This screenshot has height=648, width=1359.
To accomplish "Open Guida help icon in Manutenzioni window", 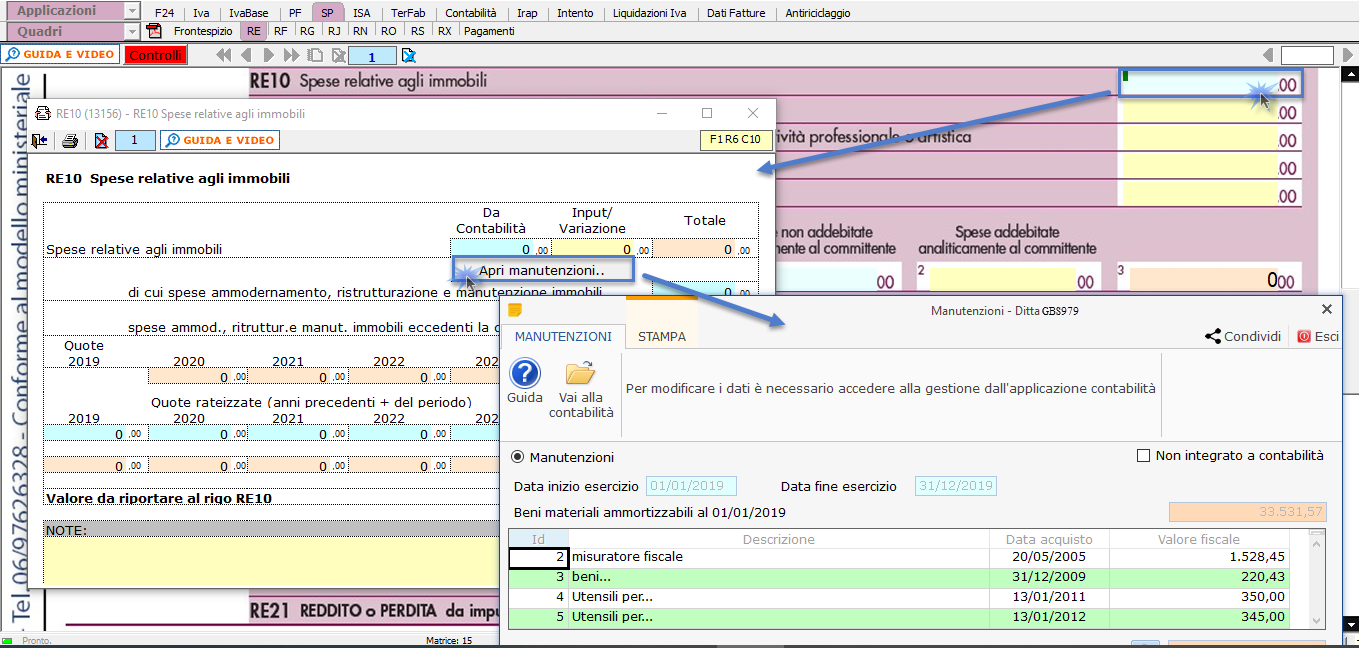I will pos(525,374).
